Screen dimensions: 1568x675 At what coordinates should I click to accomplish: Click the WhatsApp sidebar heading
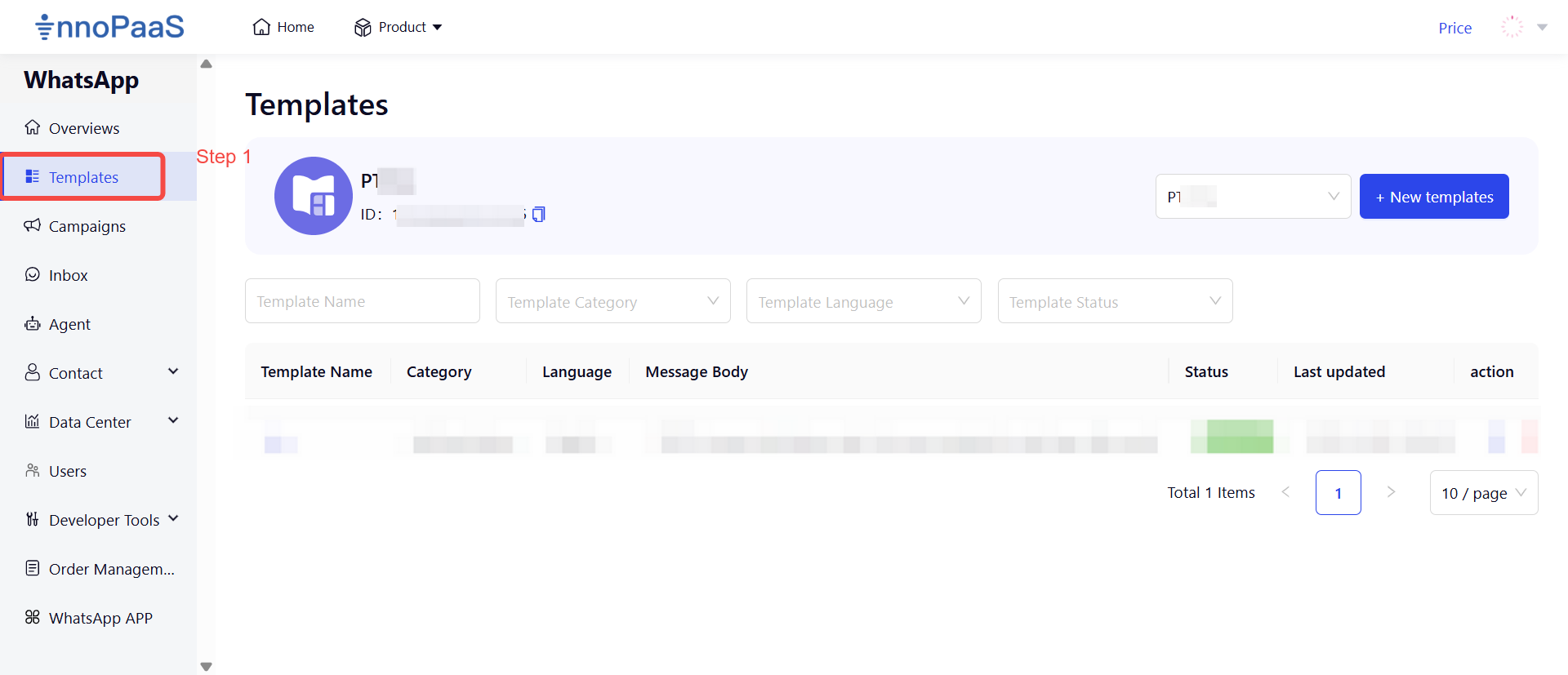(82, 80)
